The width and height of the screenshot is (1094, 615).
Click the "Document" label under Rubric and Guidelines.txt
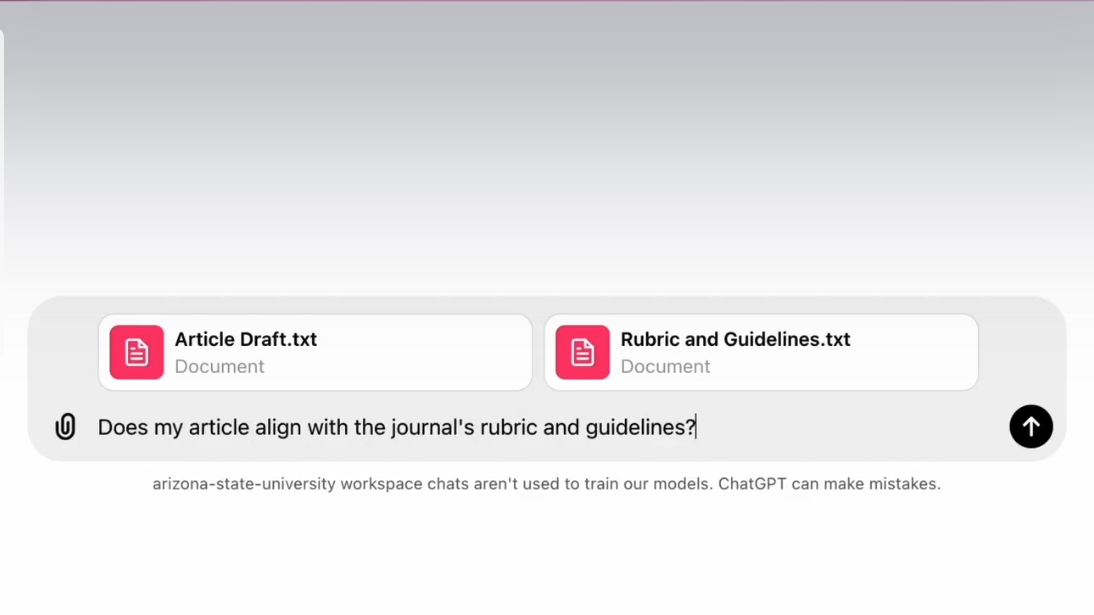point(665,366)
